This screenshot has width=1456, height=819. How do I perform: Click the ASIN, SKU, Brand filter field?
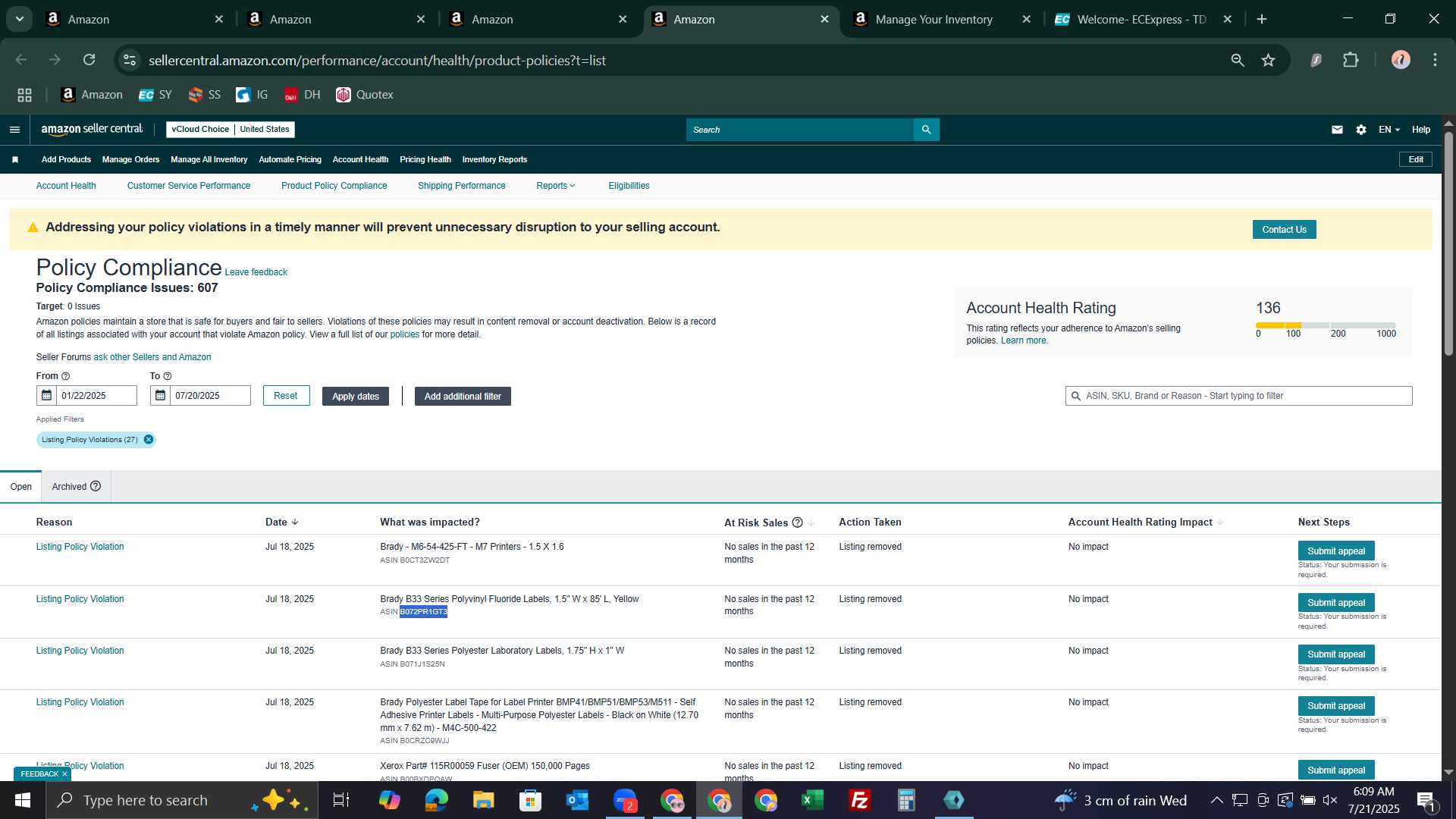pos(1238,396)
